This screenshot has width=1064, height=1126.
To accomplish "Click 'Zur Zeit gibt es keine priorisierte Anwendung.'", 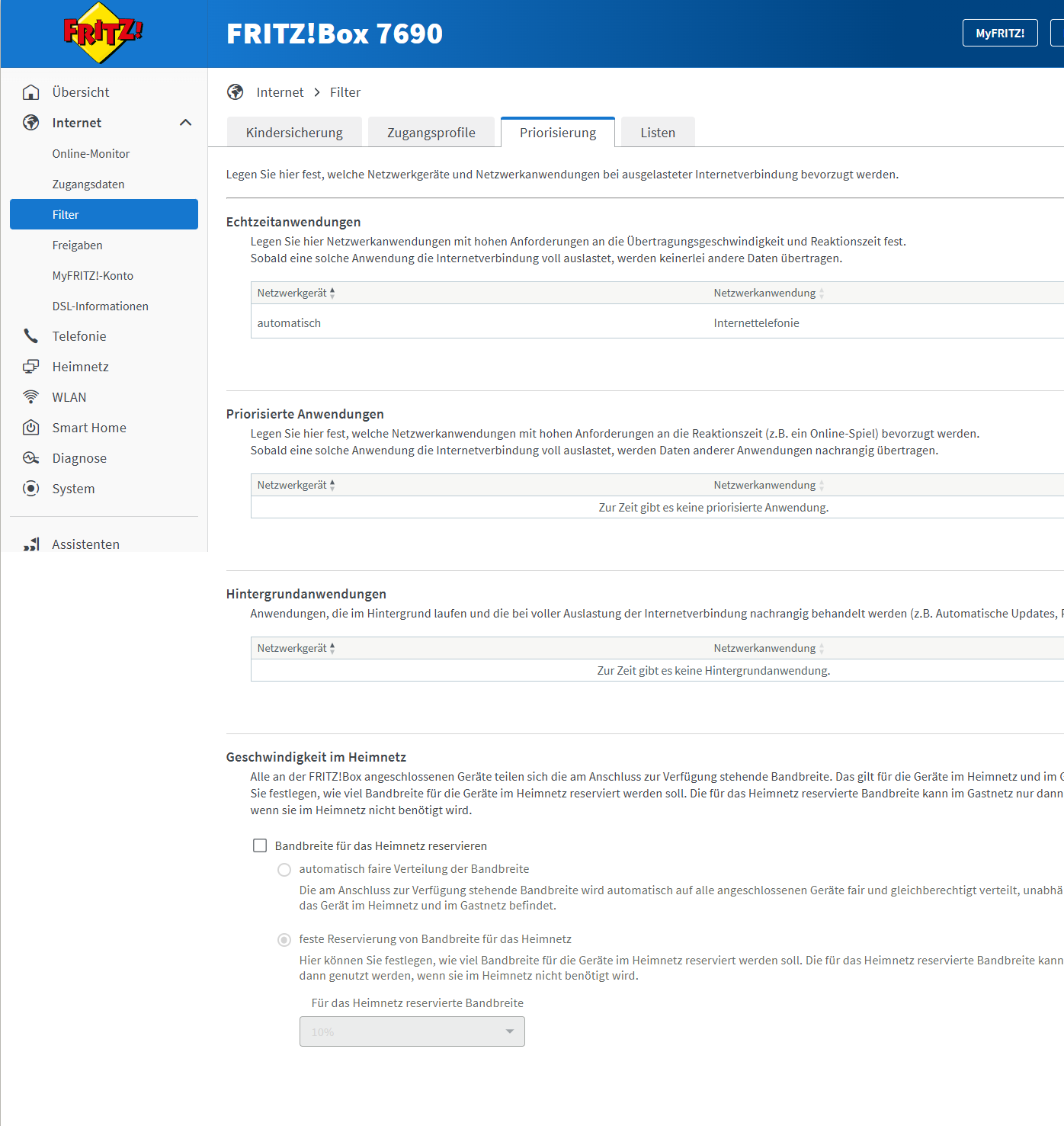I will tap(713, 508).
